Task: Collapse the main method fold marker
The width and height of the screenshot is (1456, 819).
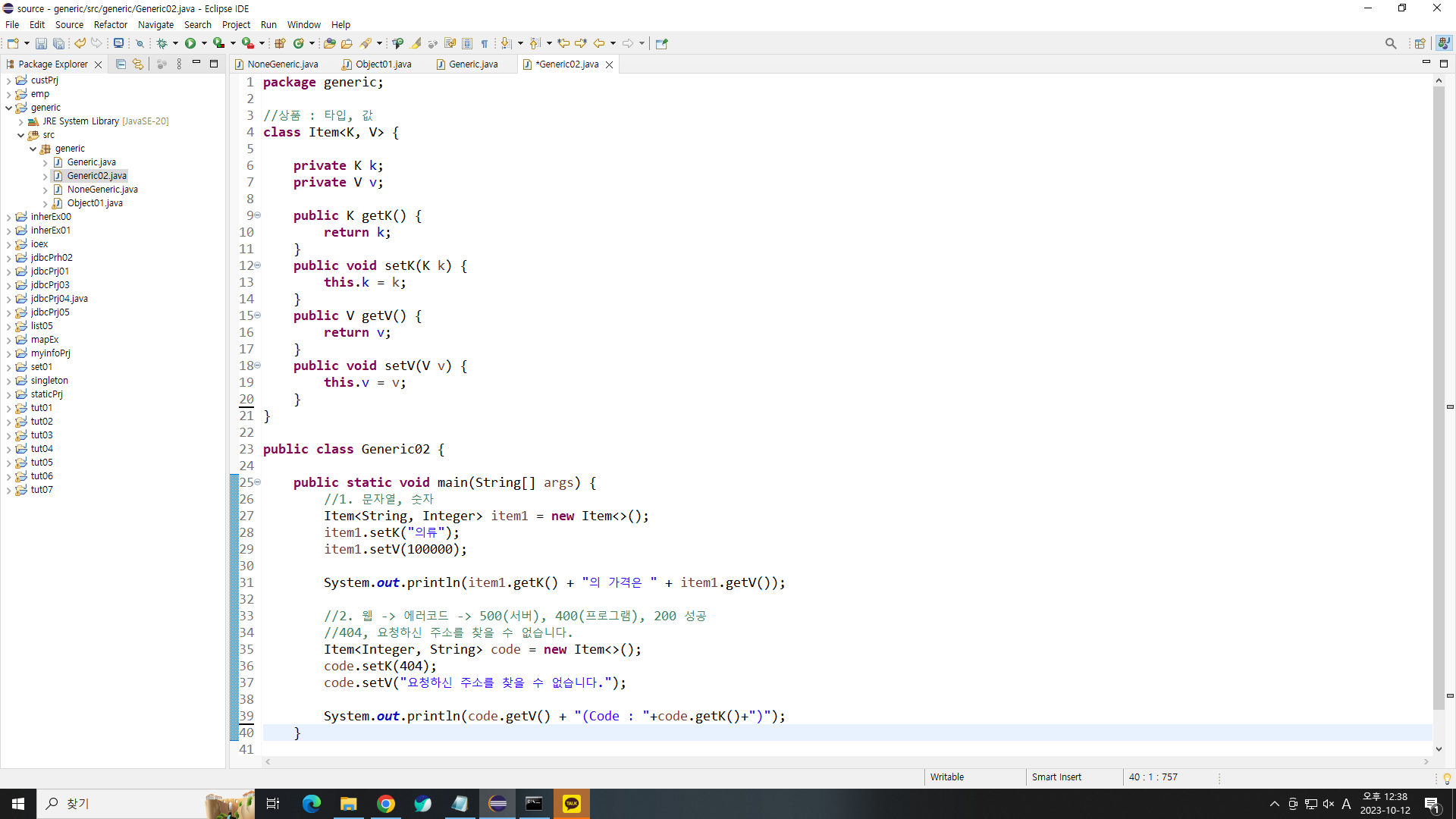Action: pyautogui.click(x=258, y=482)
